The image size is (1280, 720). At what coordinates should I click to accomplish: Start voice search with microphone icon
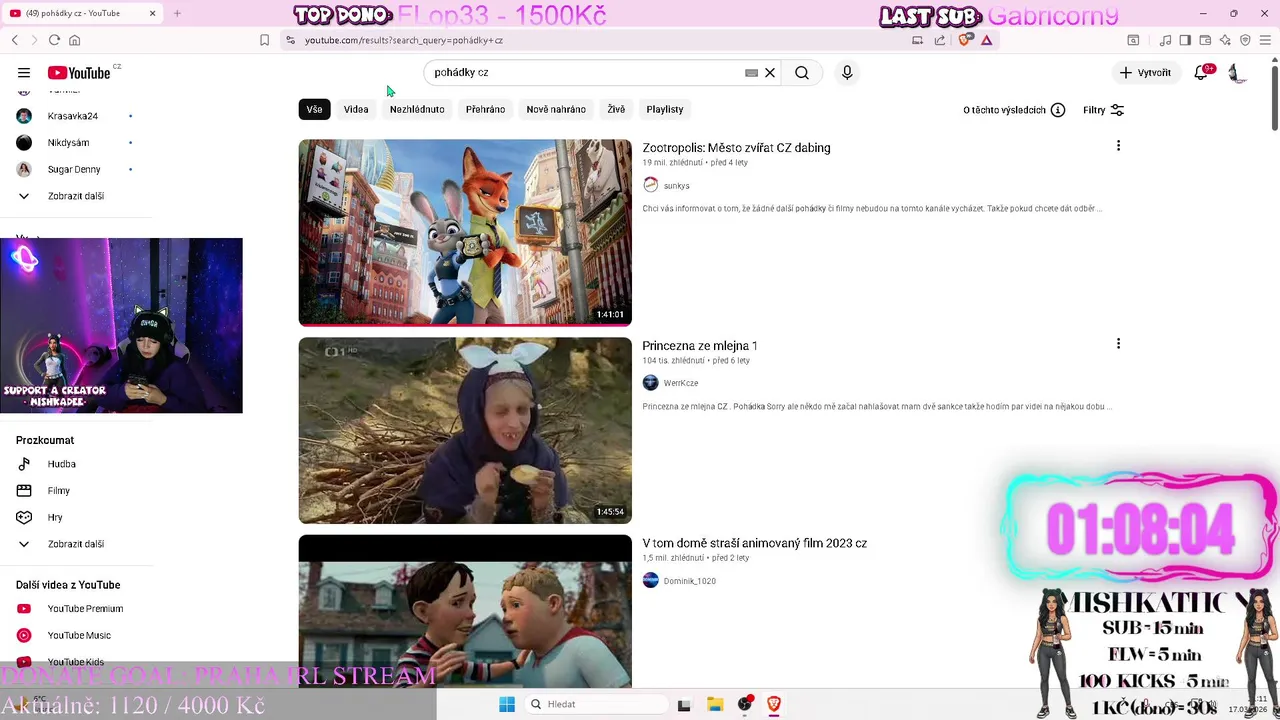click(x=847, y=73)
